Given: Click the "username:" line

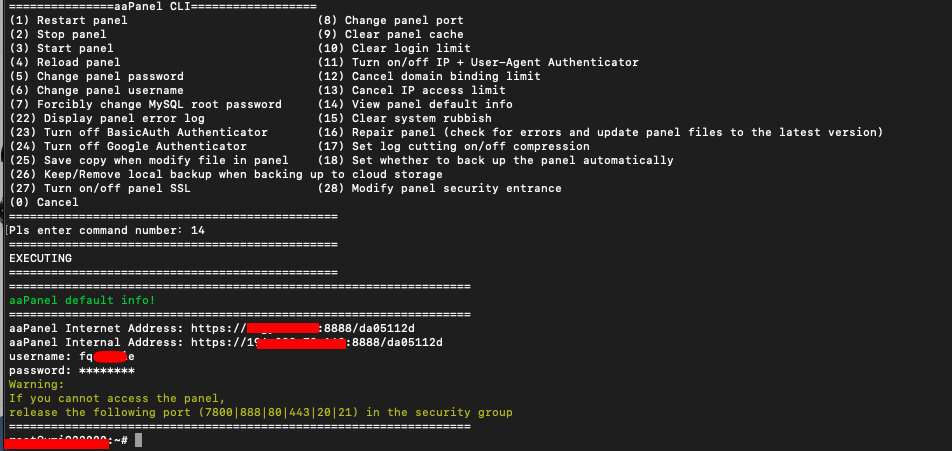Looking at the screenshot, I should [x=40, y=356].
